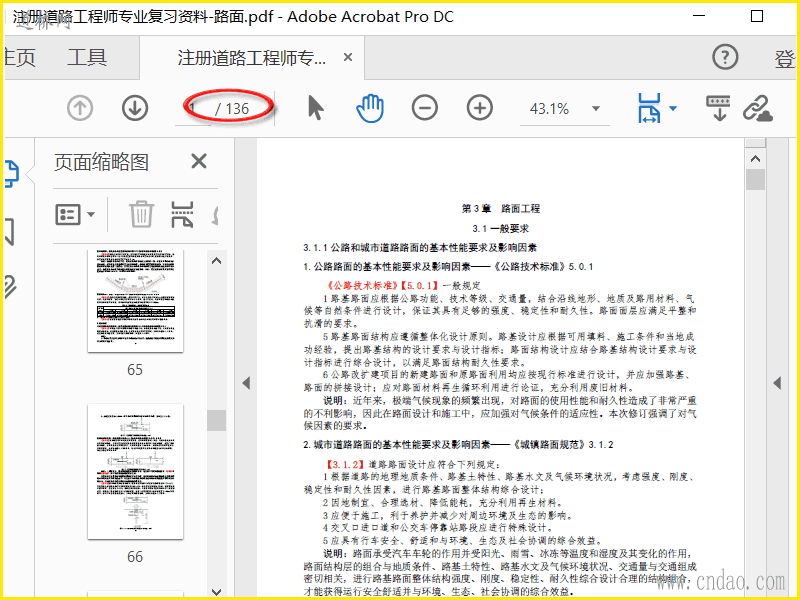Image resolution: width=800 pixels, height=600 pixels.
Task: Zoom out with the minus button
Action: click(x=424, y=108)
